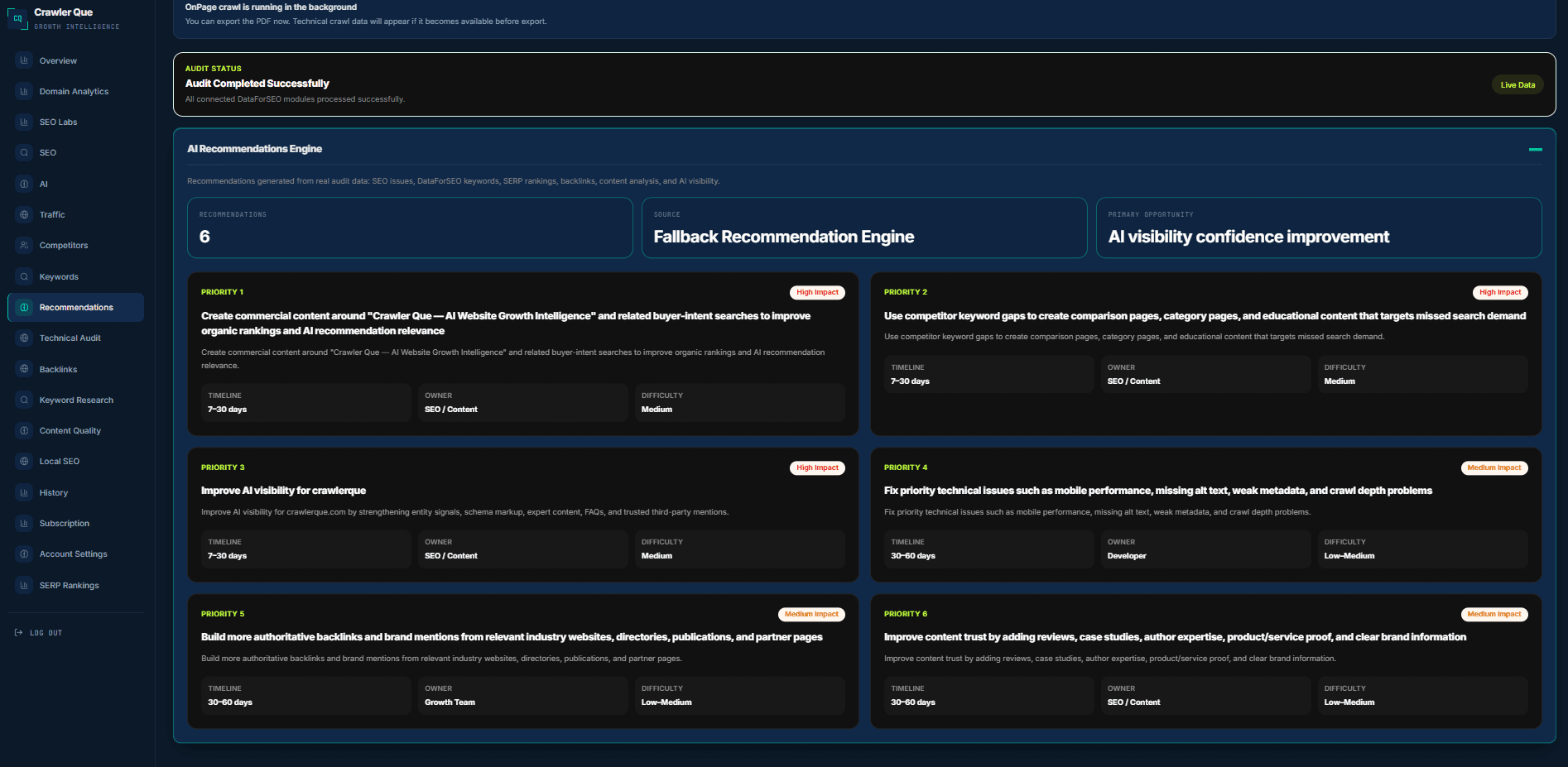Click the Growth Team owner value
The image size is (1568, 767).
pos(450,702)
